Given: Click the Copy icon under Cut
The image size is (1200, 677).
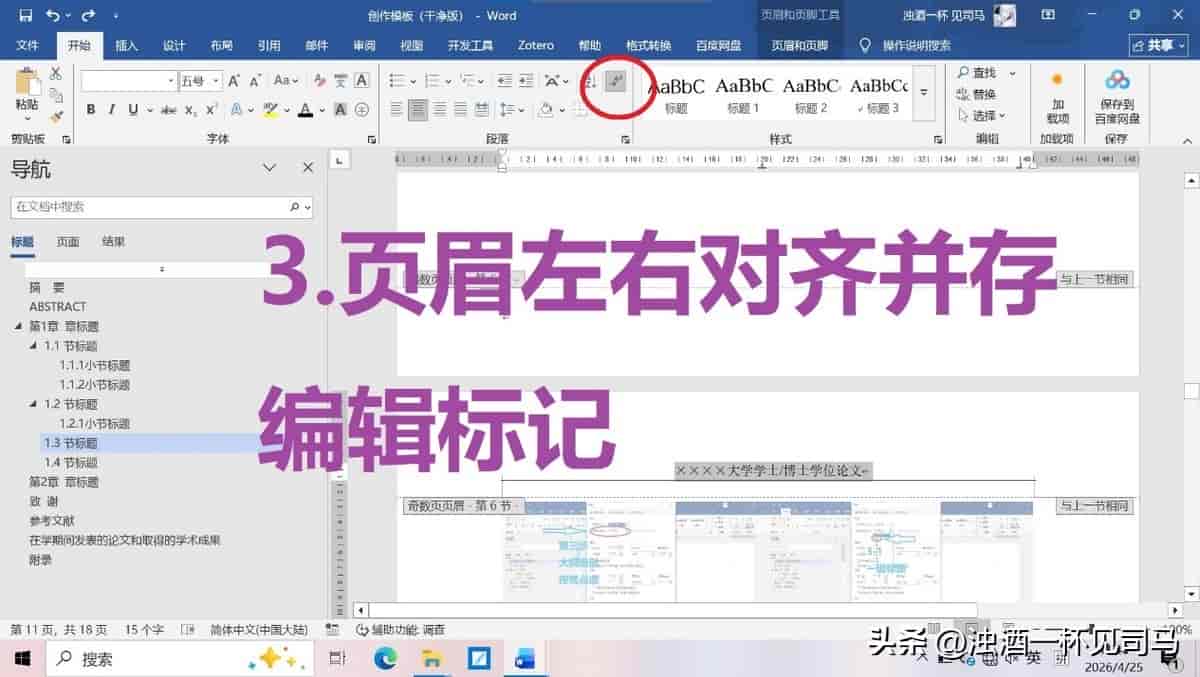Looking at the screenshot, I should (x=56, y=94).
